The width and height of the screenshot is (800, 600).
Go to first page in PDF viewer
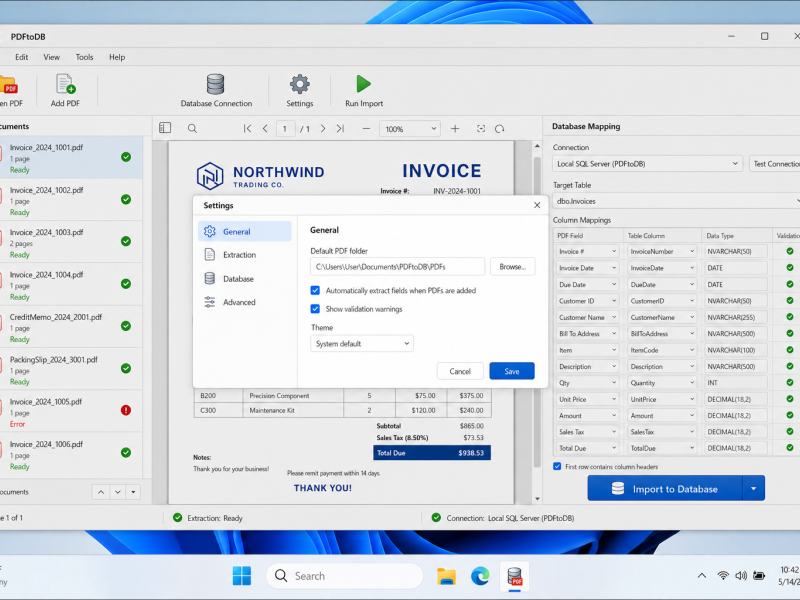pyautogui.click(x=247, y=129)
